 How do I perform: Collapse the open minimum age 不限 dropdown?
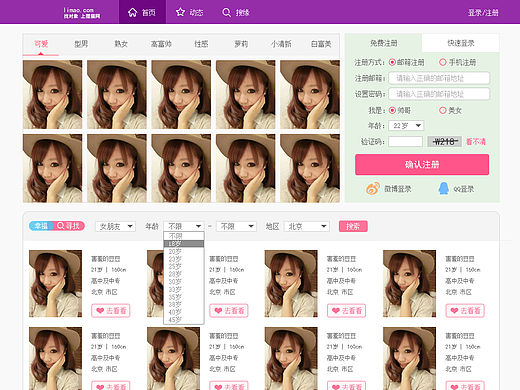[x=184, y=226]
